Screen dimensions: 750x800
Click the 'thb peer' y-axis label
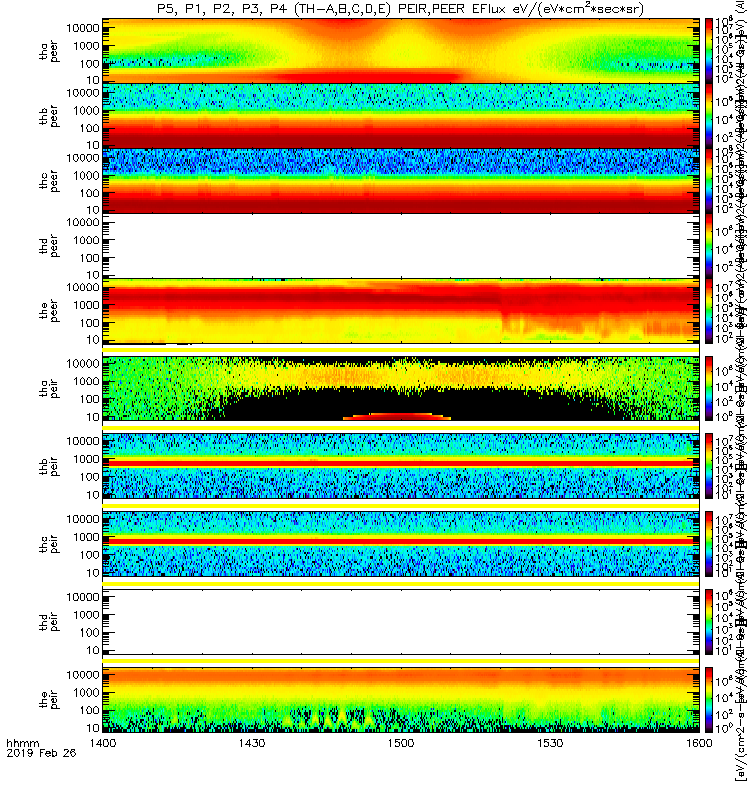coord(49,117)
